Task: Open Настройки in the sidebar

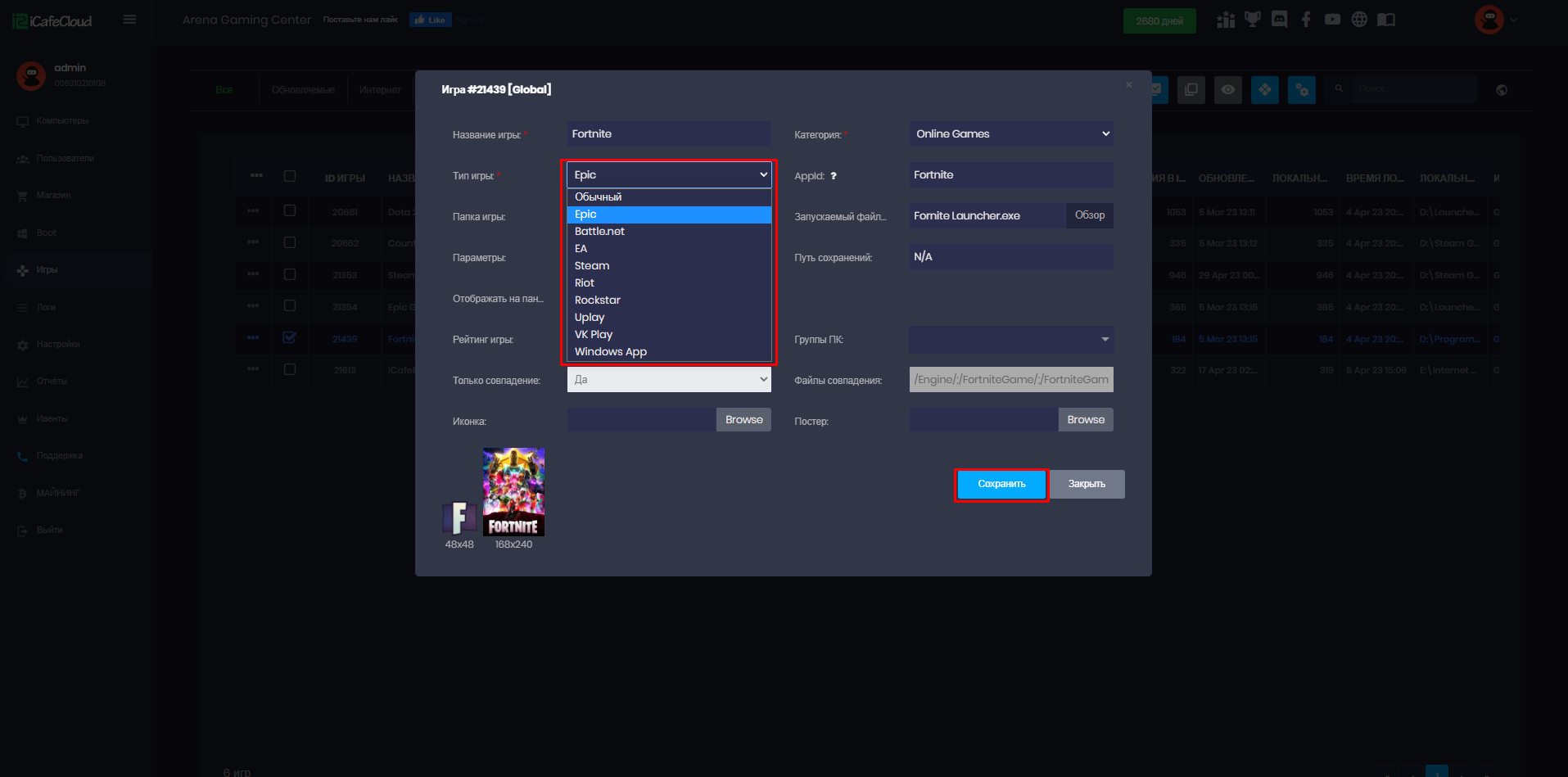Action: [58, 345]
